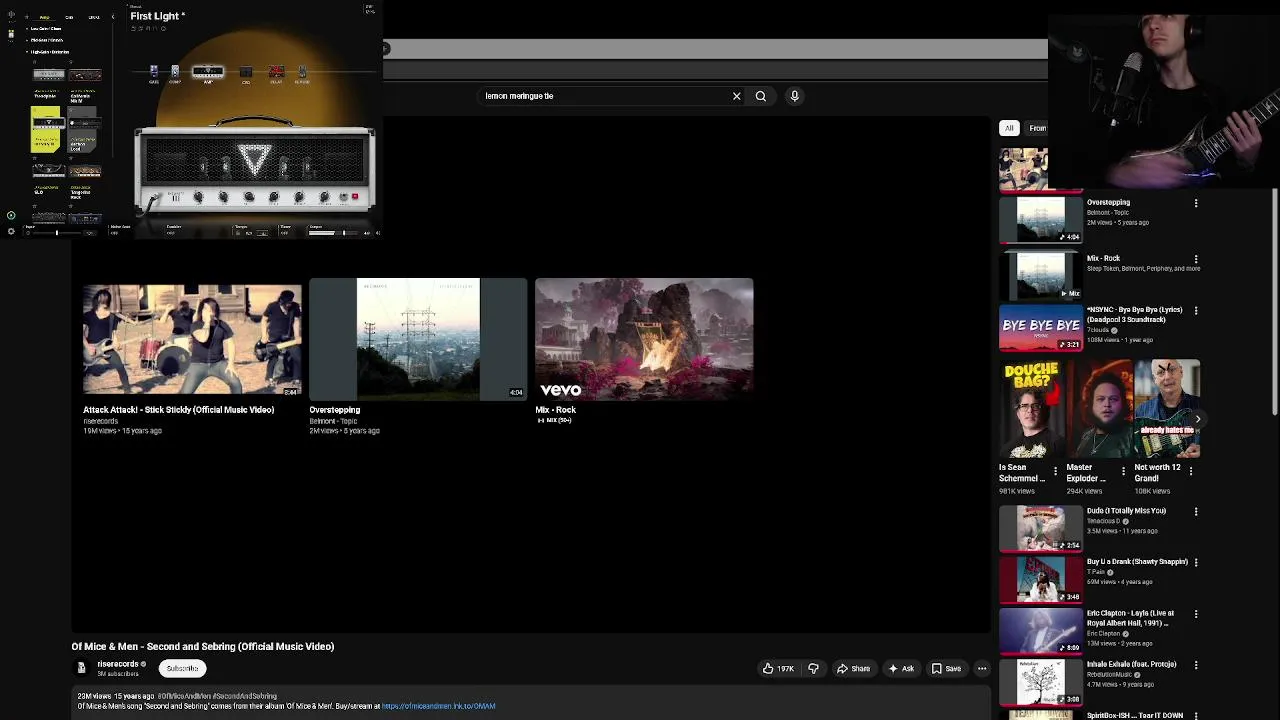Save the video to a playlist

pos(946,669)
